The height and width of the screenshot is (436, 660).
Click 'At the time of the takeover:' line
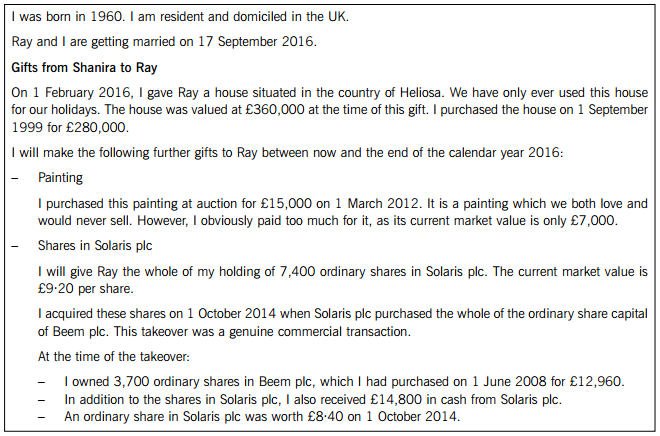114,357
